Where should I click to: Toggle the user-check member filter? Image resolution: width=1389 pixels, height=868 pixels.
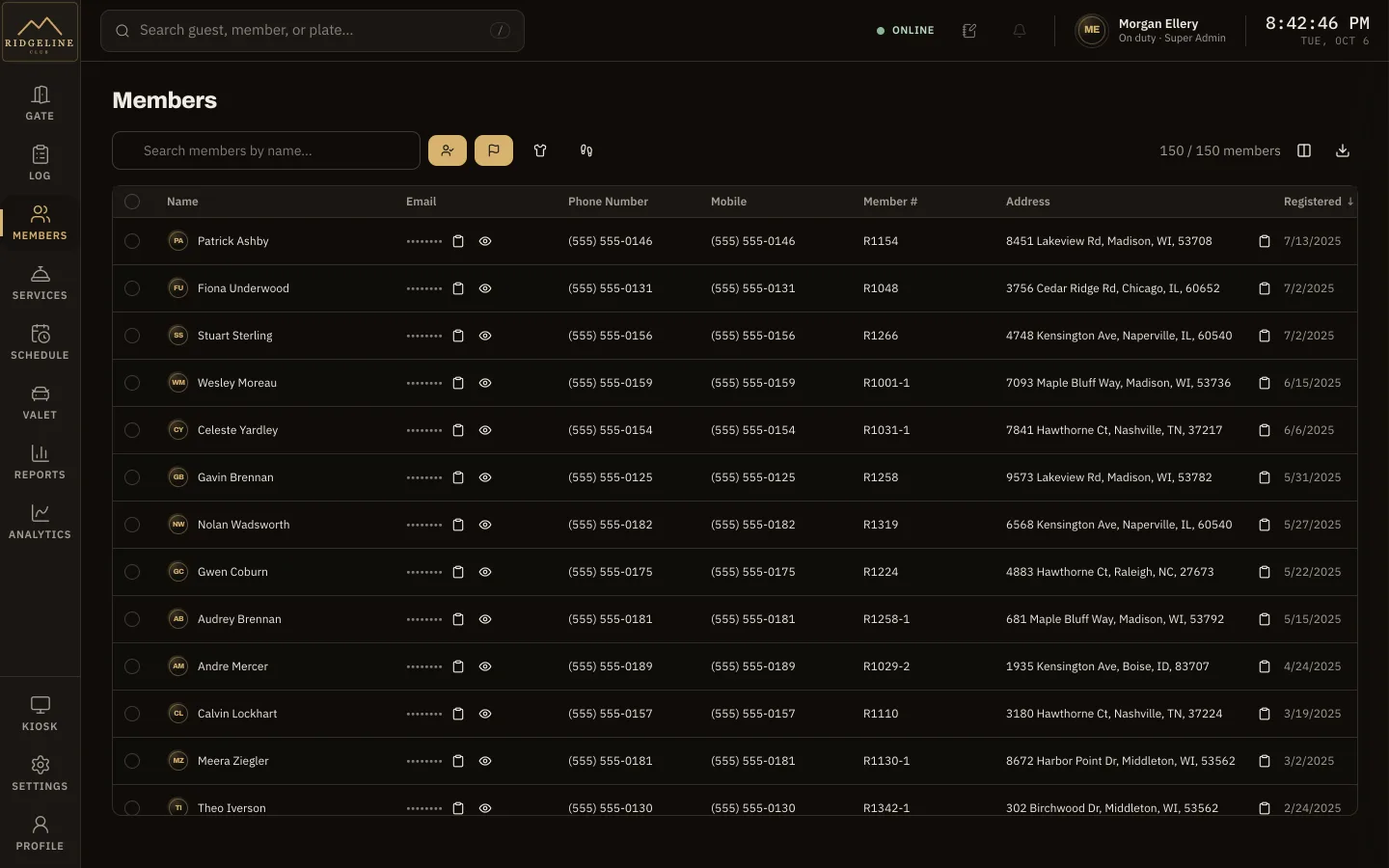448,150
